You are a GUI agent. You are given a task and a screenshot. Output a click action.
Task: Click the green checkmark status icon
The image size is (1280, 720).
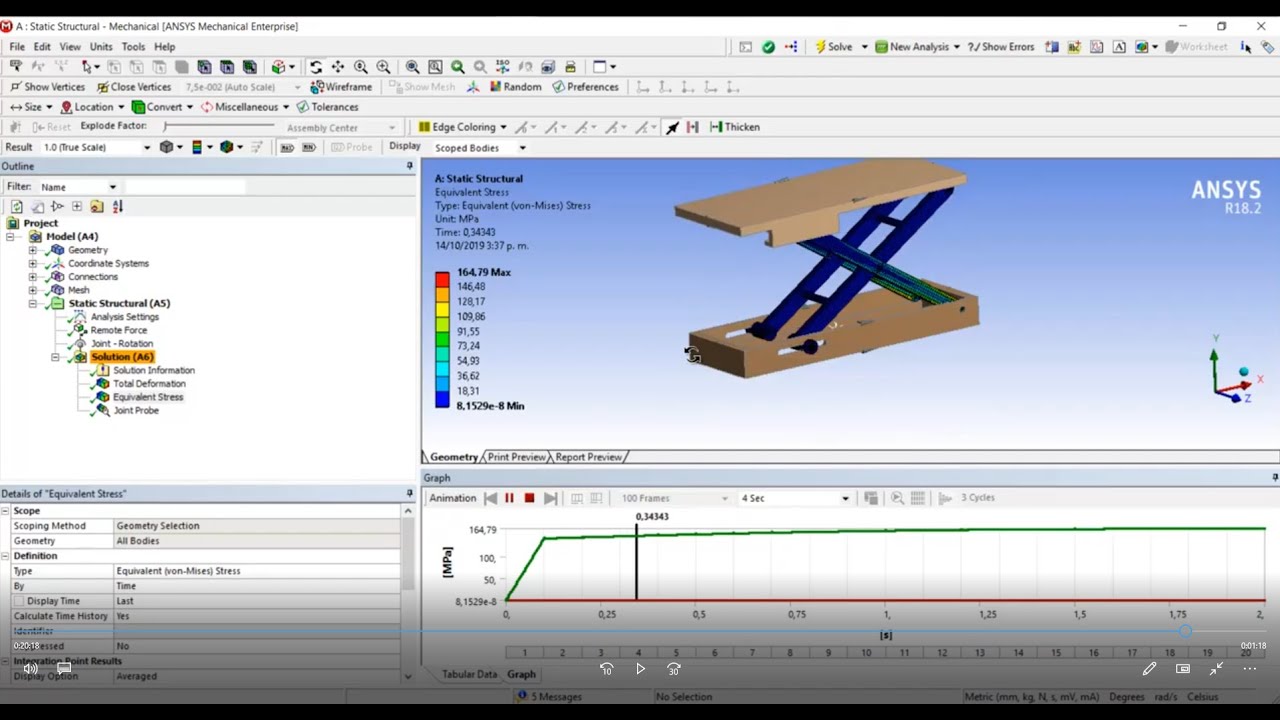[768, 47]
